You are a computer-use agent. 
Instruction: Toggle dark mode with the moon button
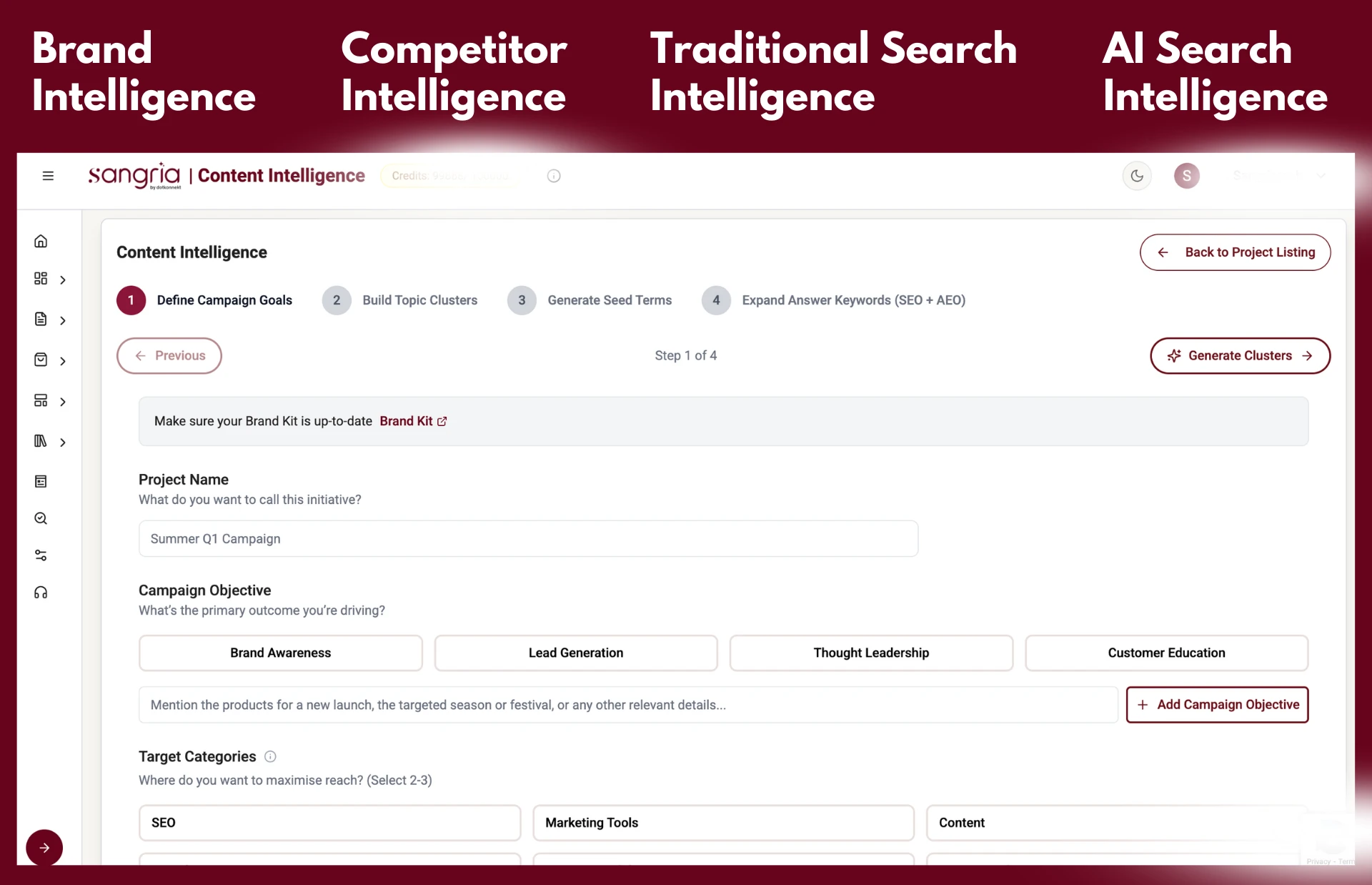1137,176
